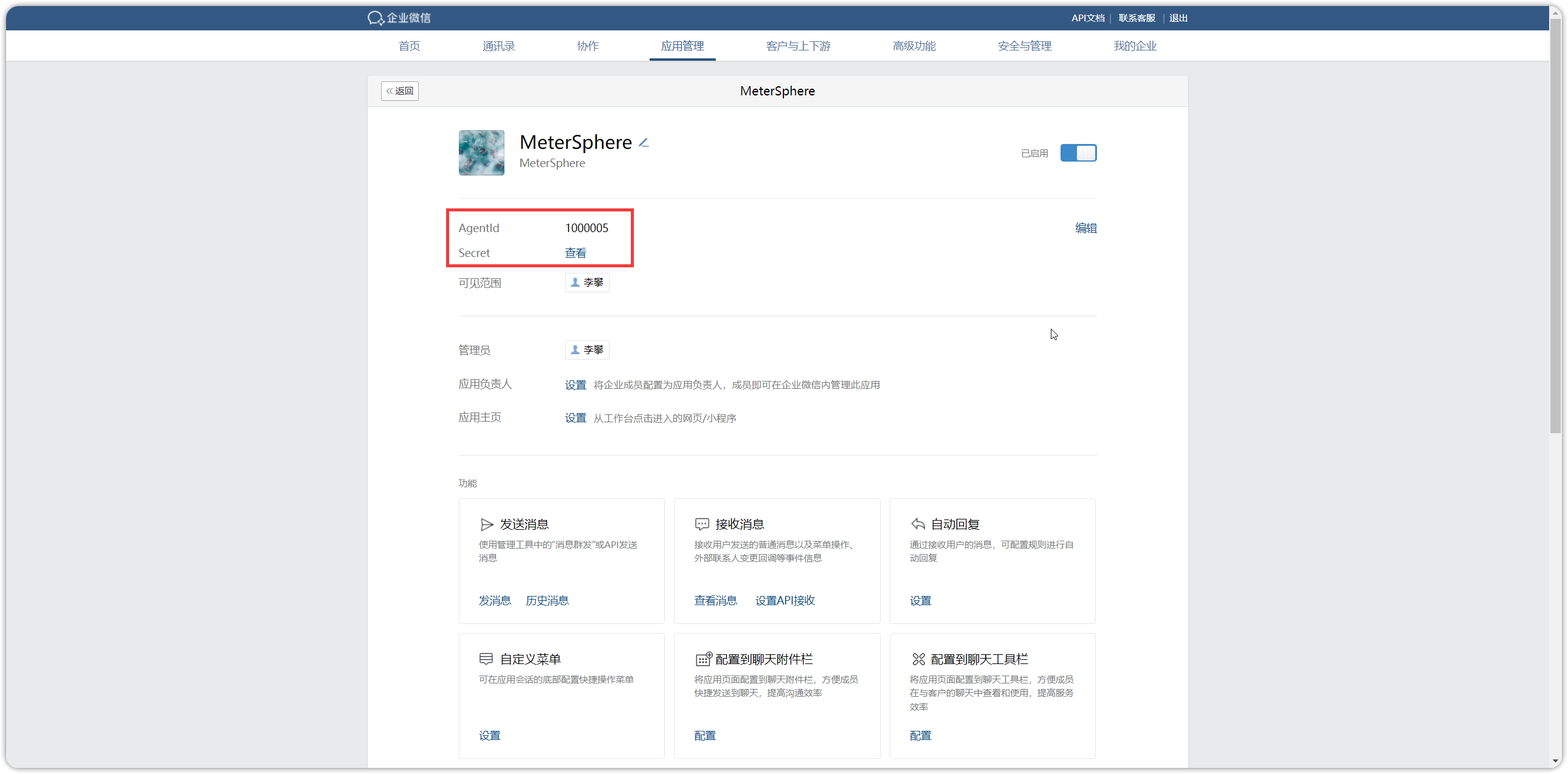Click the 编辑 link for visible range
Screen dimensions: 1568x774
click(1085, 228)
